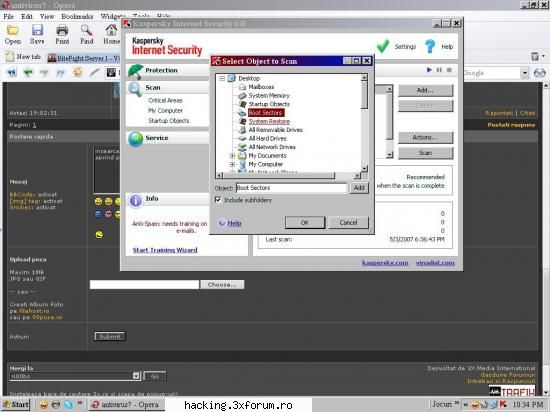Toggle the Include subfolders checkbox

point(218,200)
